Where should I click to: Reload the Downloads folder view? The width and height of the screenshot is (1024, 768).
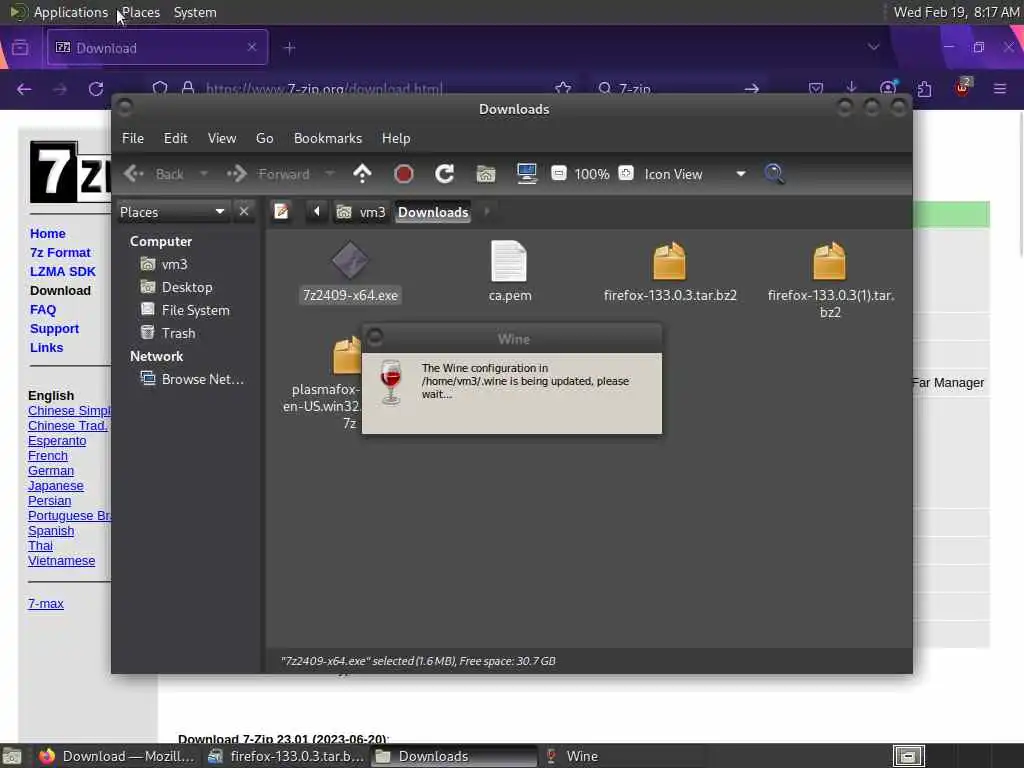coord(445,174)
